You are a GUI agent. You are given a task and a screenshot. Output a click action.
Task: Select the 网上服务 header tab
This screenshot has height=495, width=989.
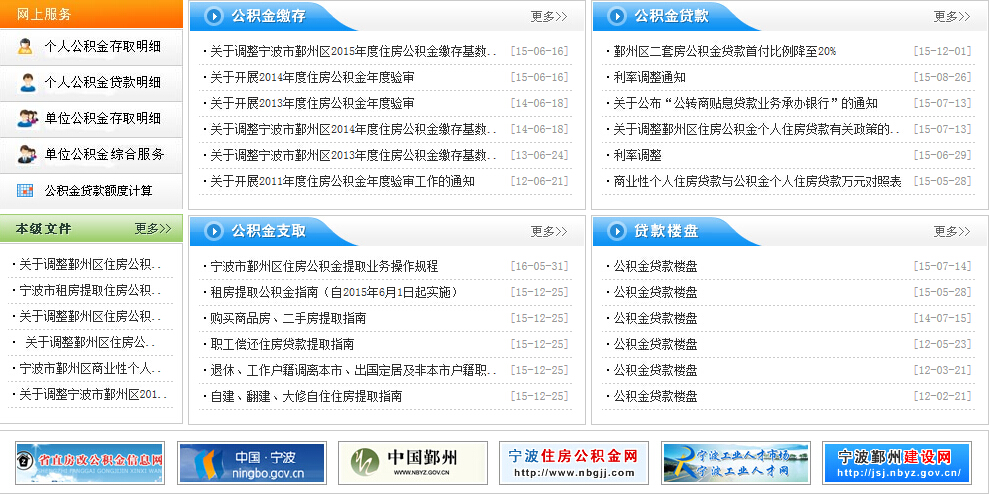[x=44, y=14]
